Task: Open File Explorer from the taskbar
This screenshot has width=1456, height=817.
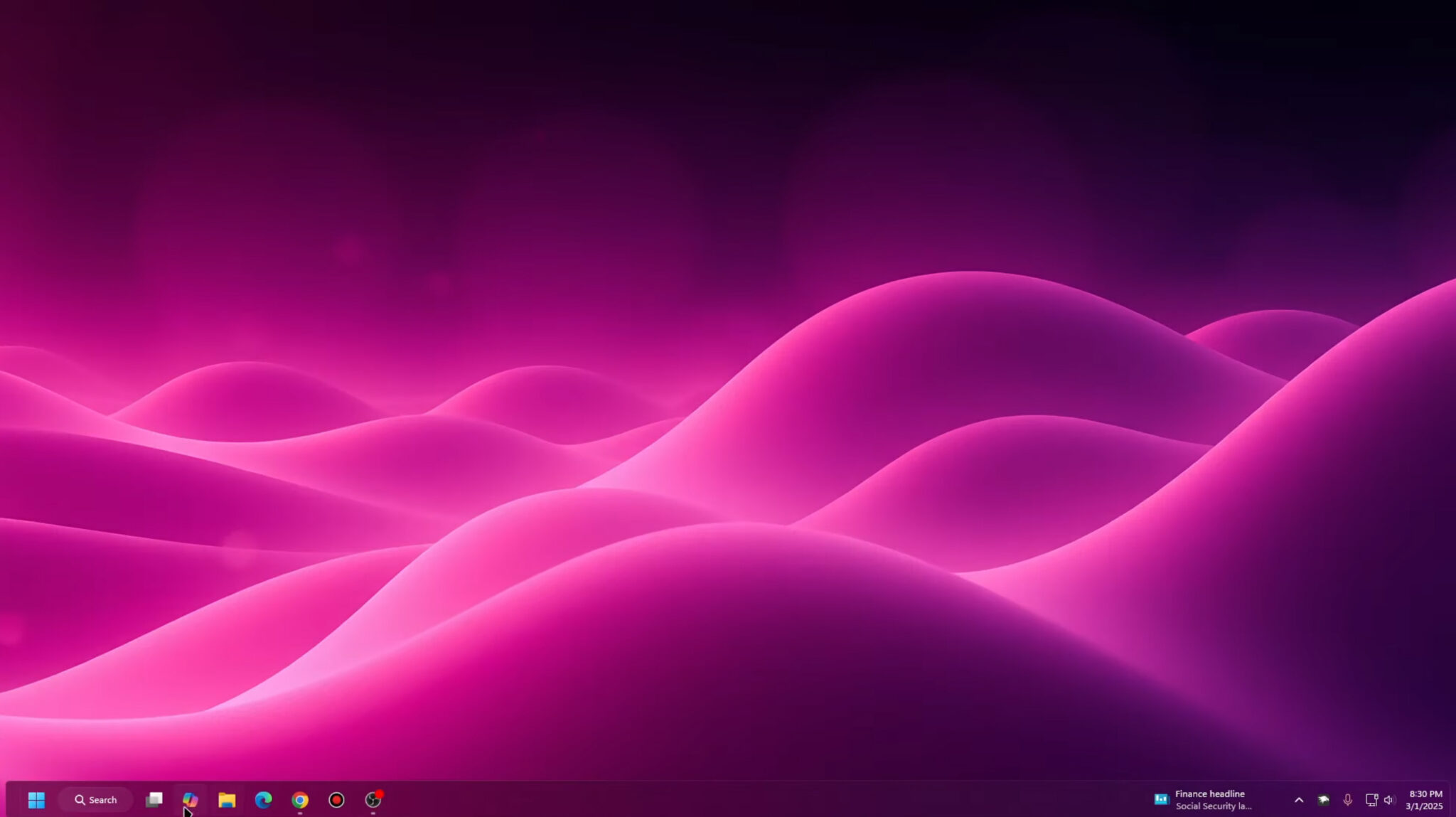Action: tap(227, 799)
